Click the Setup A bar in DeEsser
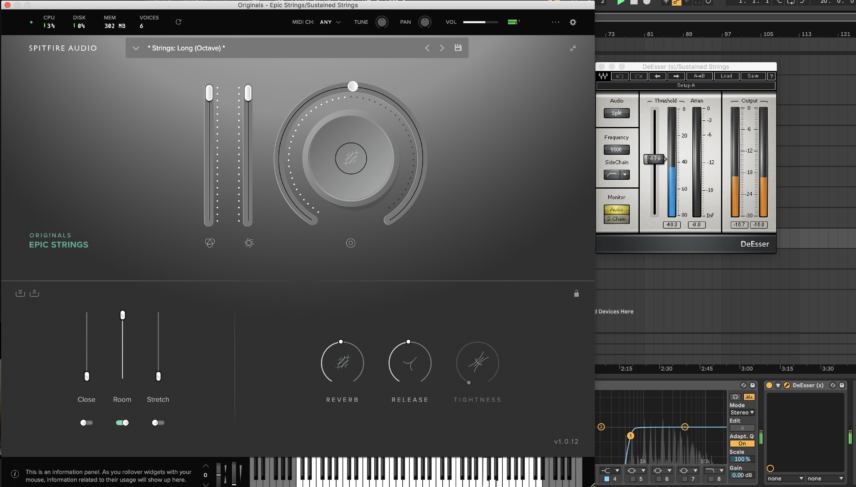This screenshot has width=856, height=487. pyautogui.click(x=686, y=85)
